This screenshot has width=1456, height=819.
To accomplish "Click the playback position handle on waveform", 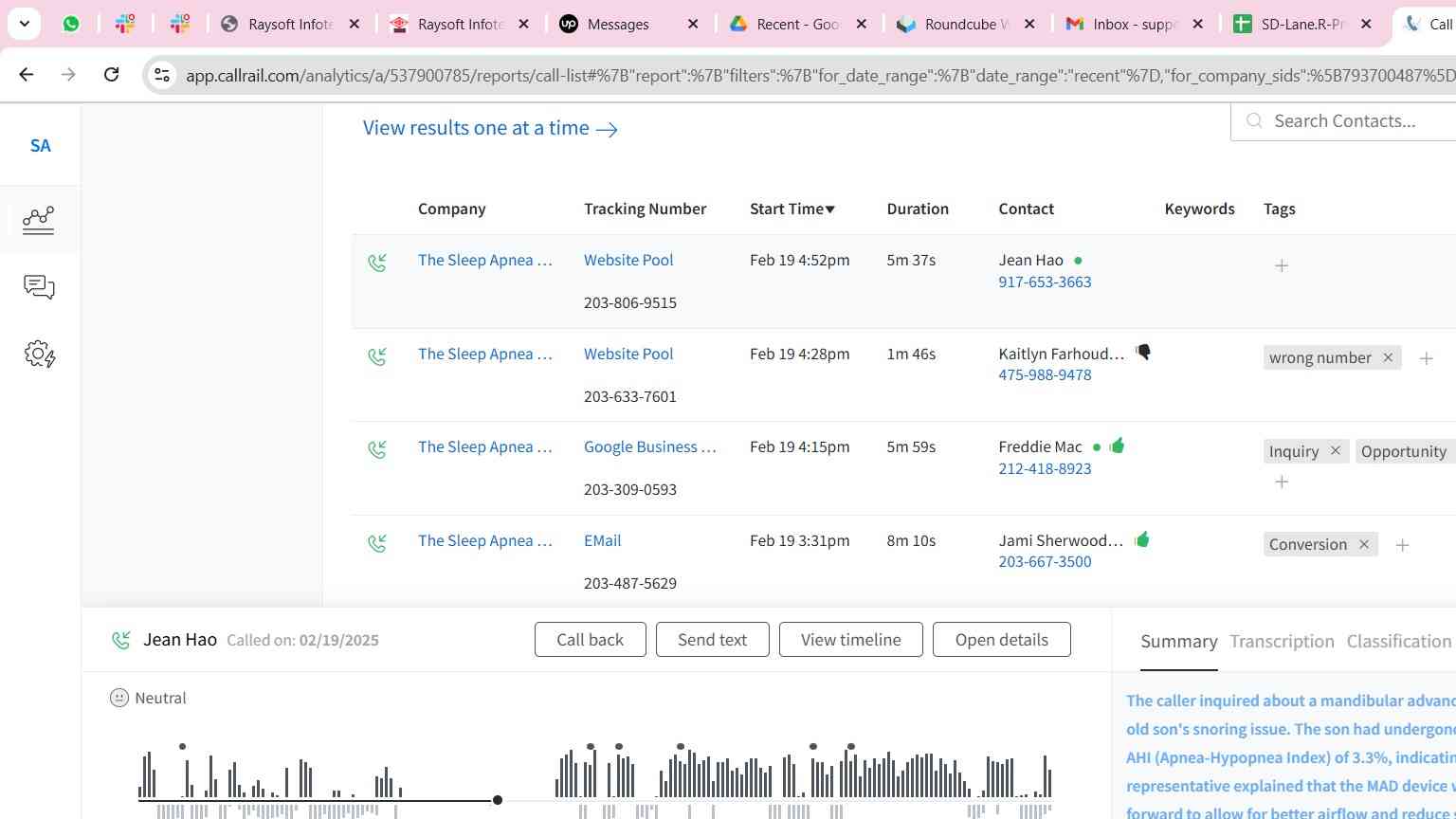I will (x=498, y=800).
